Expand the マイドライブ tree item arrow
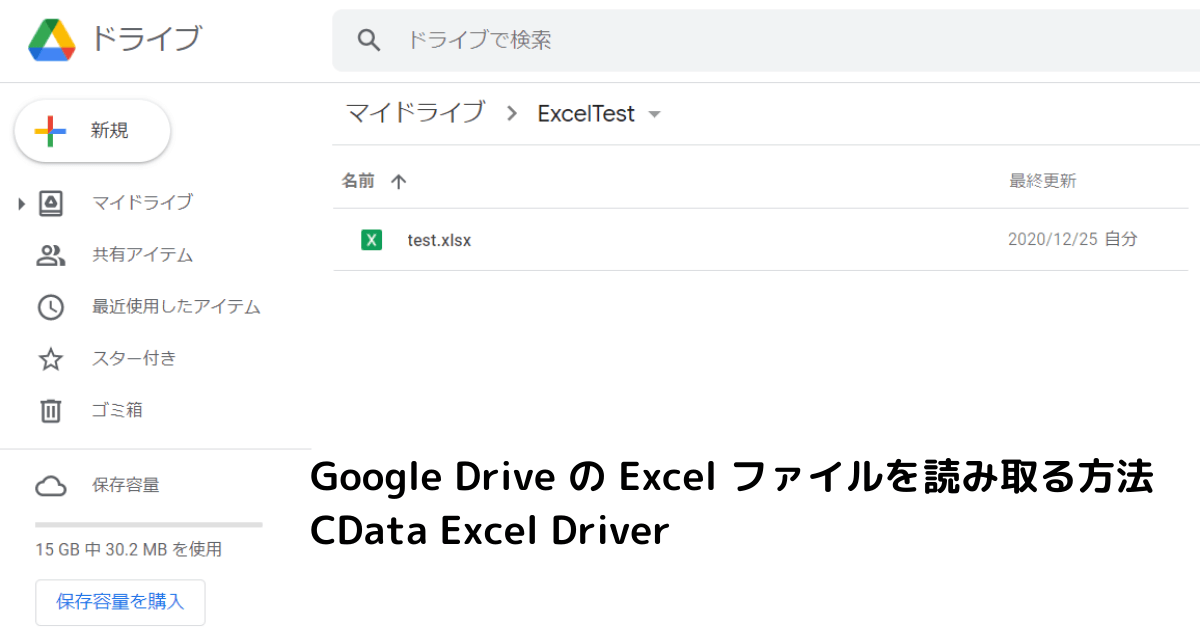Image resolution: width=1200 pixels, height=630 pixels. [21, 203]
